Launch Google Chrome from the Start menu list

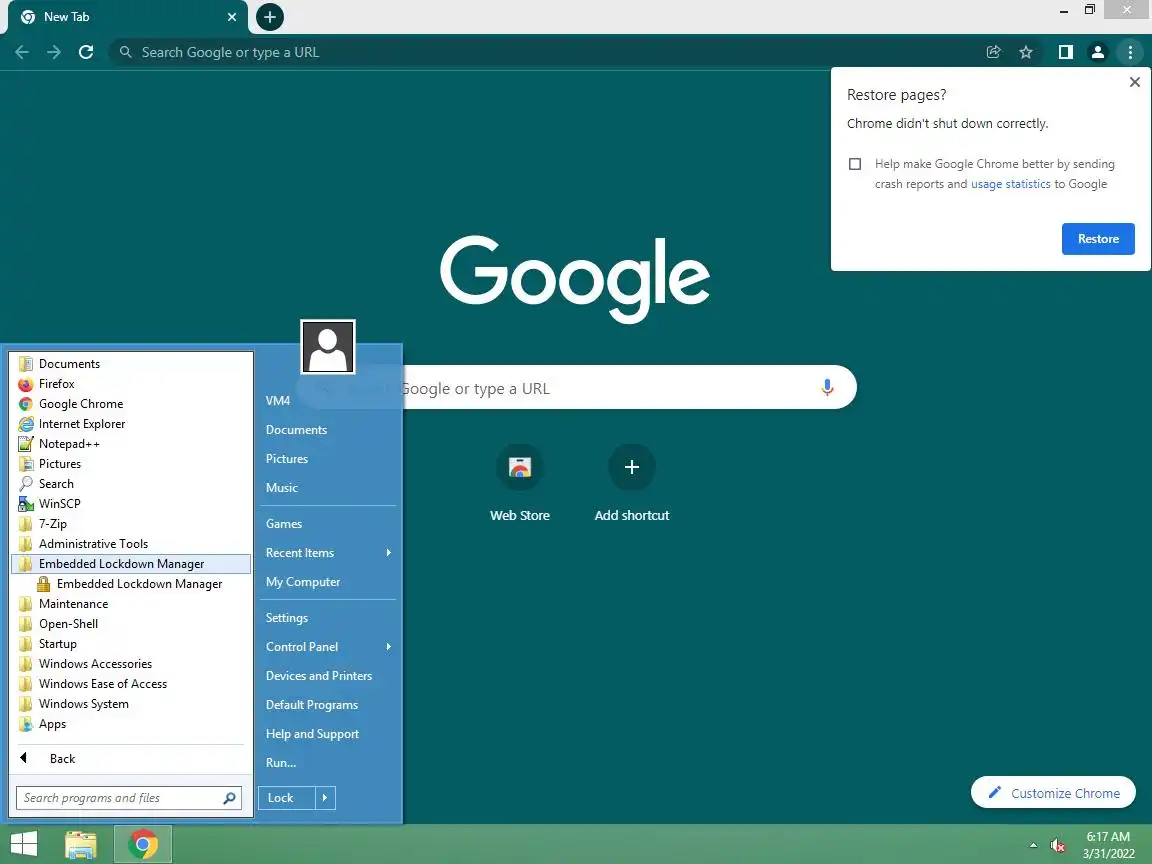pyautogui.click(x=132, y=403)
